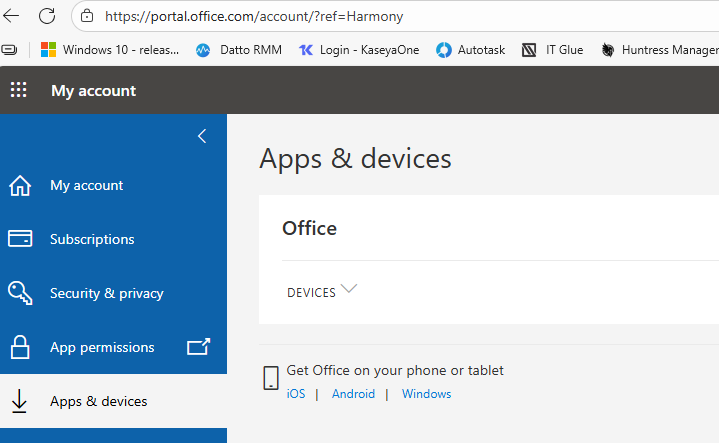Open the Windows 10 release bookmark

(110, 50)
